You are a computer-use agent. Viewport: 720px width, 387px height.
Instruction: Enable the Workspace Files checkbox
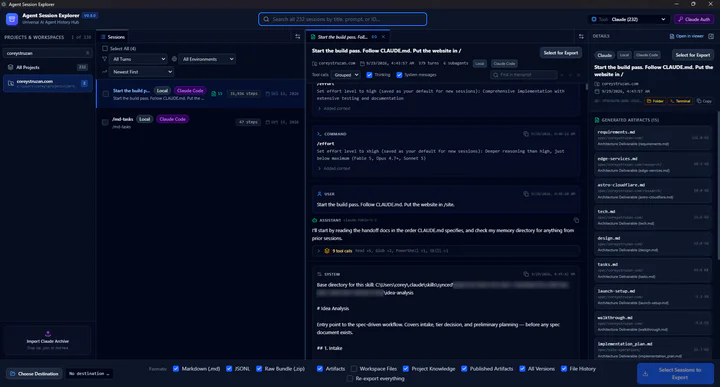coord(354,369)
